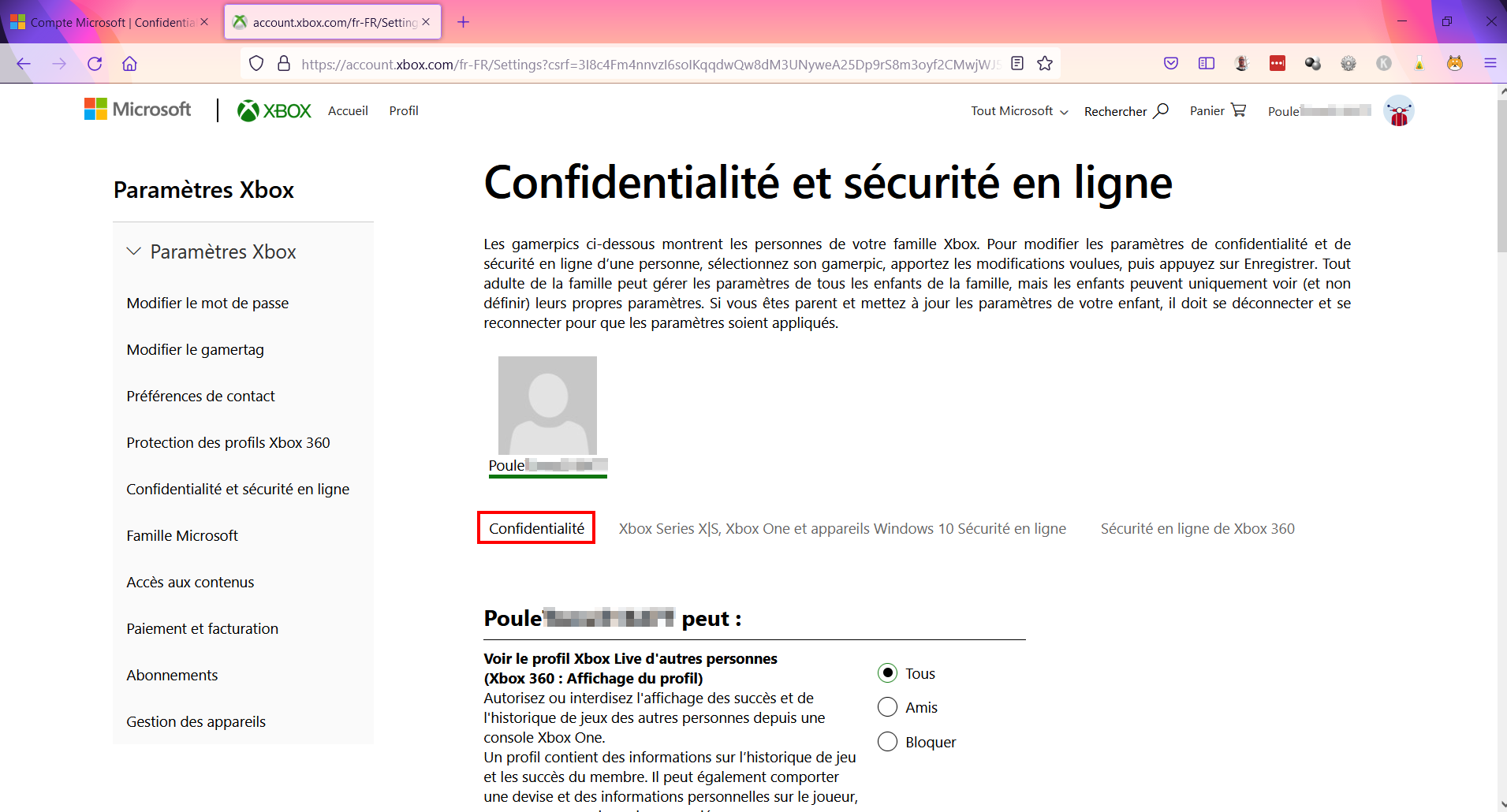The height and width of the screenshot is (812, 1507).
Task: Open the browser home page
Action: pyautogui.click(x=130, y=64)
